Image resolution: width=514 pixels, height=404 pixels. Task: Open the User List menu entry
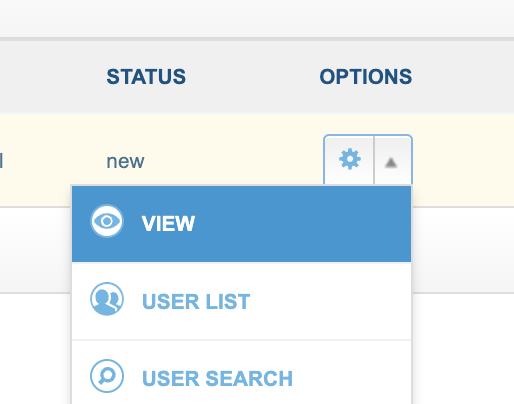point(241,301)
